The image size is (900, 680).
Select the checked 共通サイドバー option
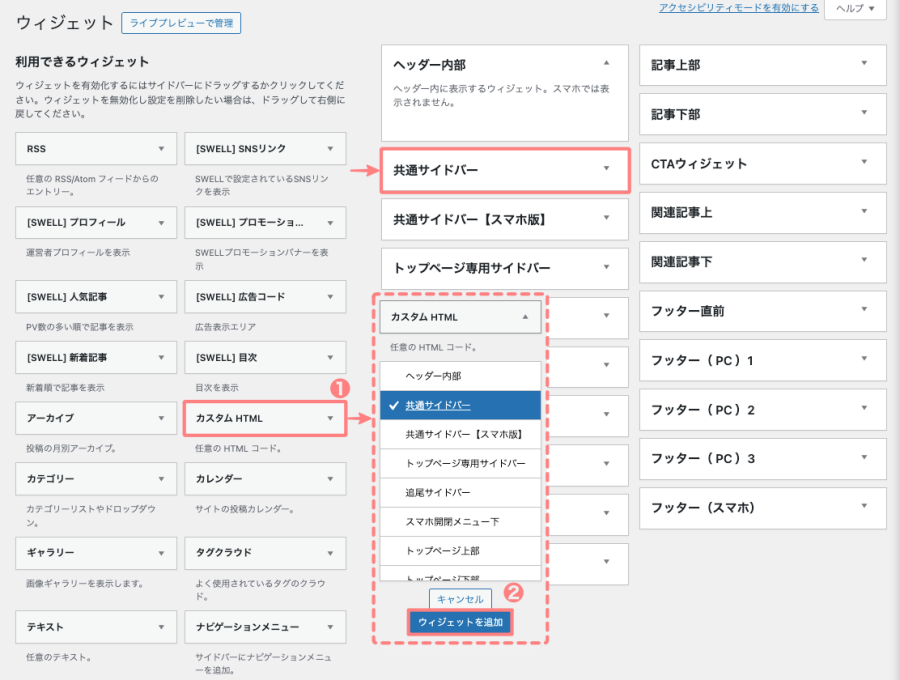[x=438, y=405]
